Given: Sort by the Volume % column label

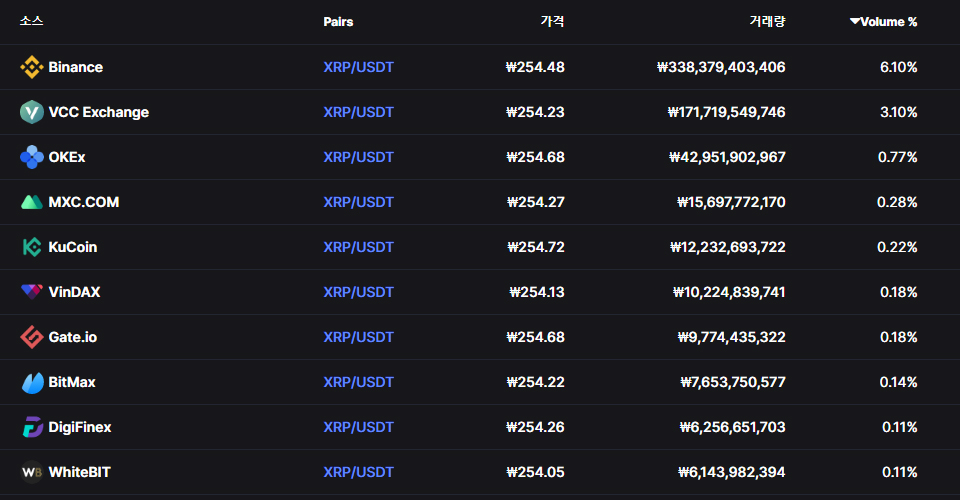Looking at the screenshot, I should click(888, 22).
